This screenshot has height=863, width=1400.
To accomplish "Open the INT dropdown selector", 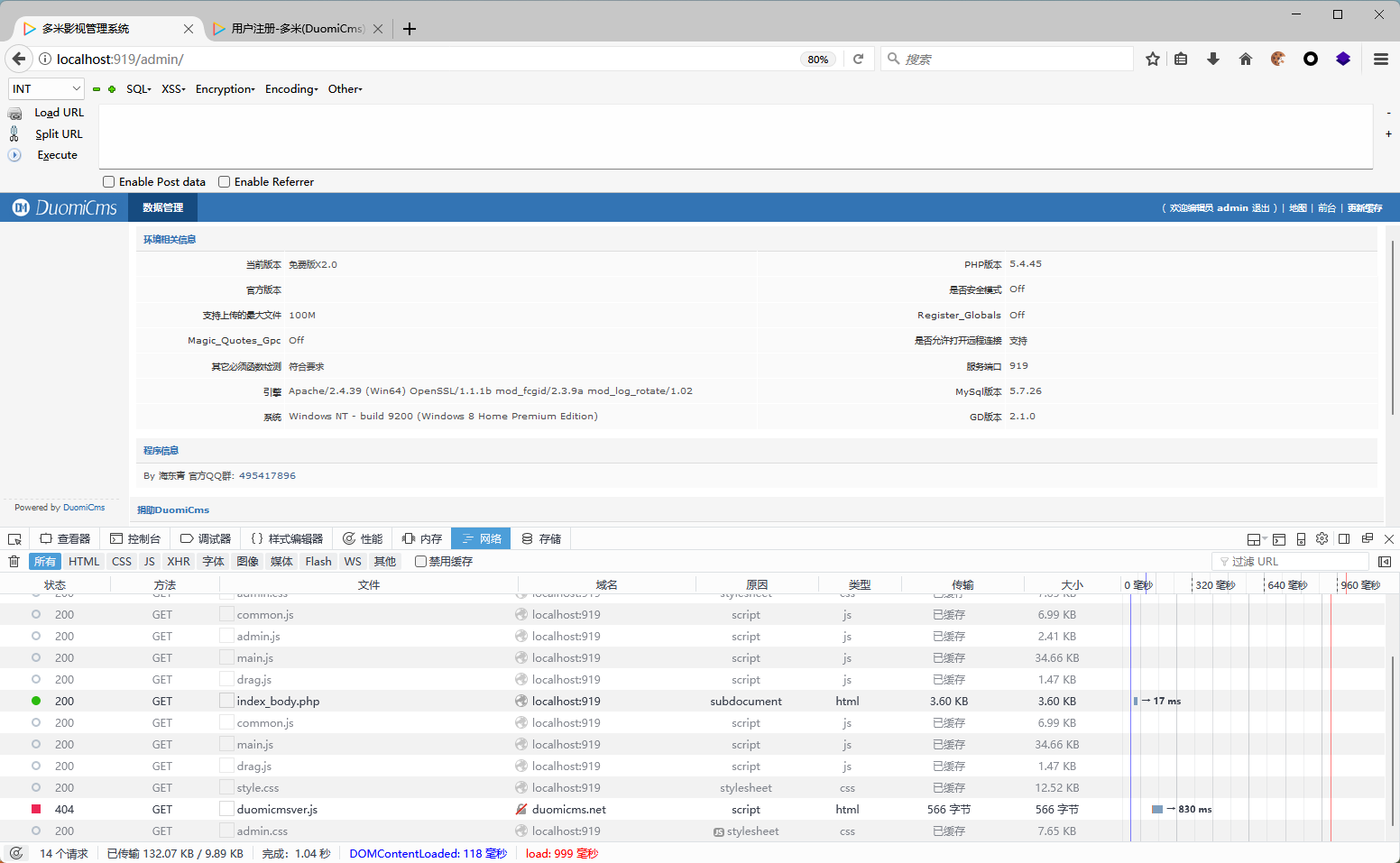I will (46, 88).
